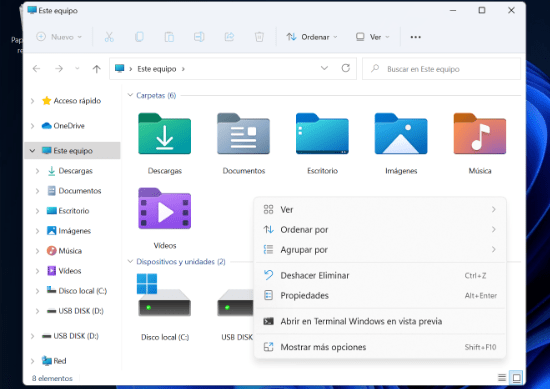Select Acceso rápido in navigation pane
The height and width of the screenshot is (389, 550).
point(77,101)
